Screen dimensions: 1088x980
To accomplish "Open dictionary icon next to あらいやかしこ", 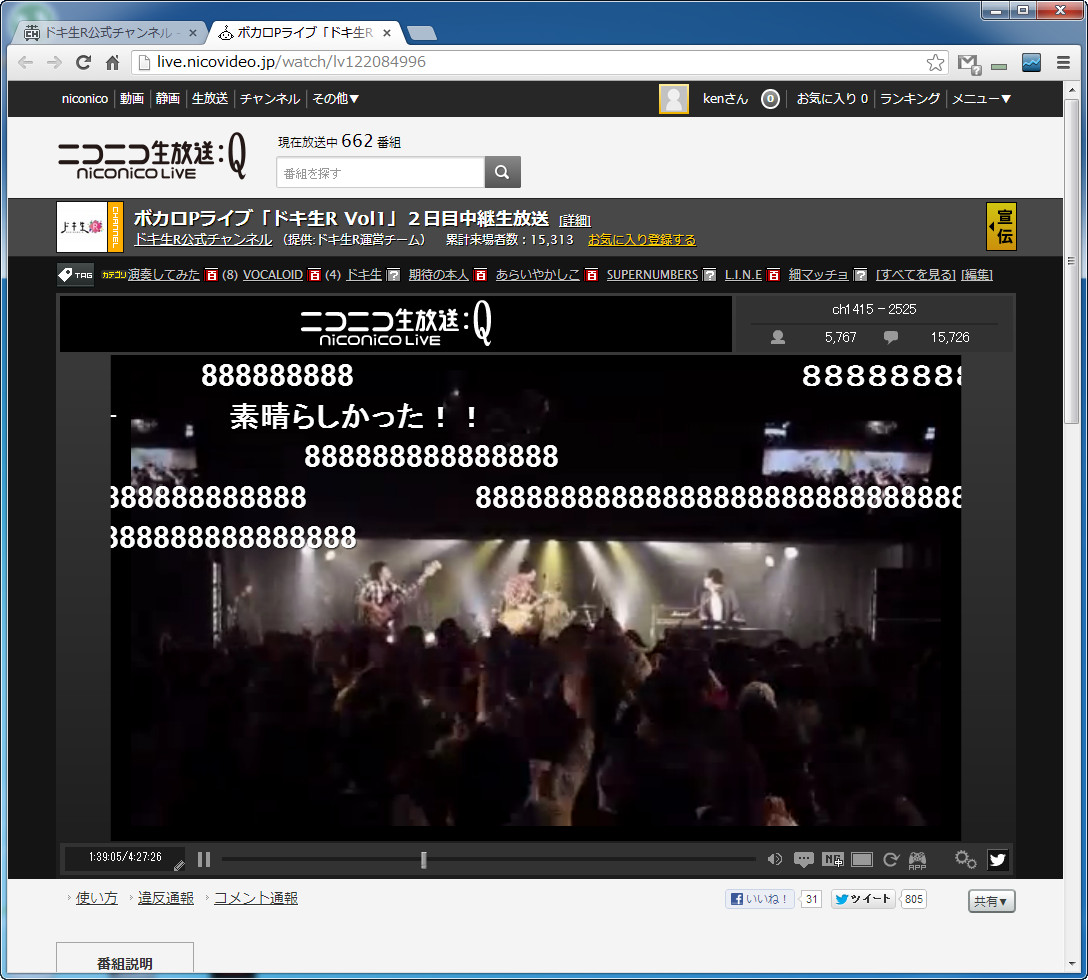I will point(591,275).
